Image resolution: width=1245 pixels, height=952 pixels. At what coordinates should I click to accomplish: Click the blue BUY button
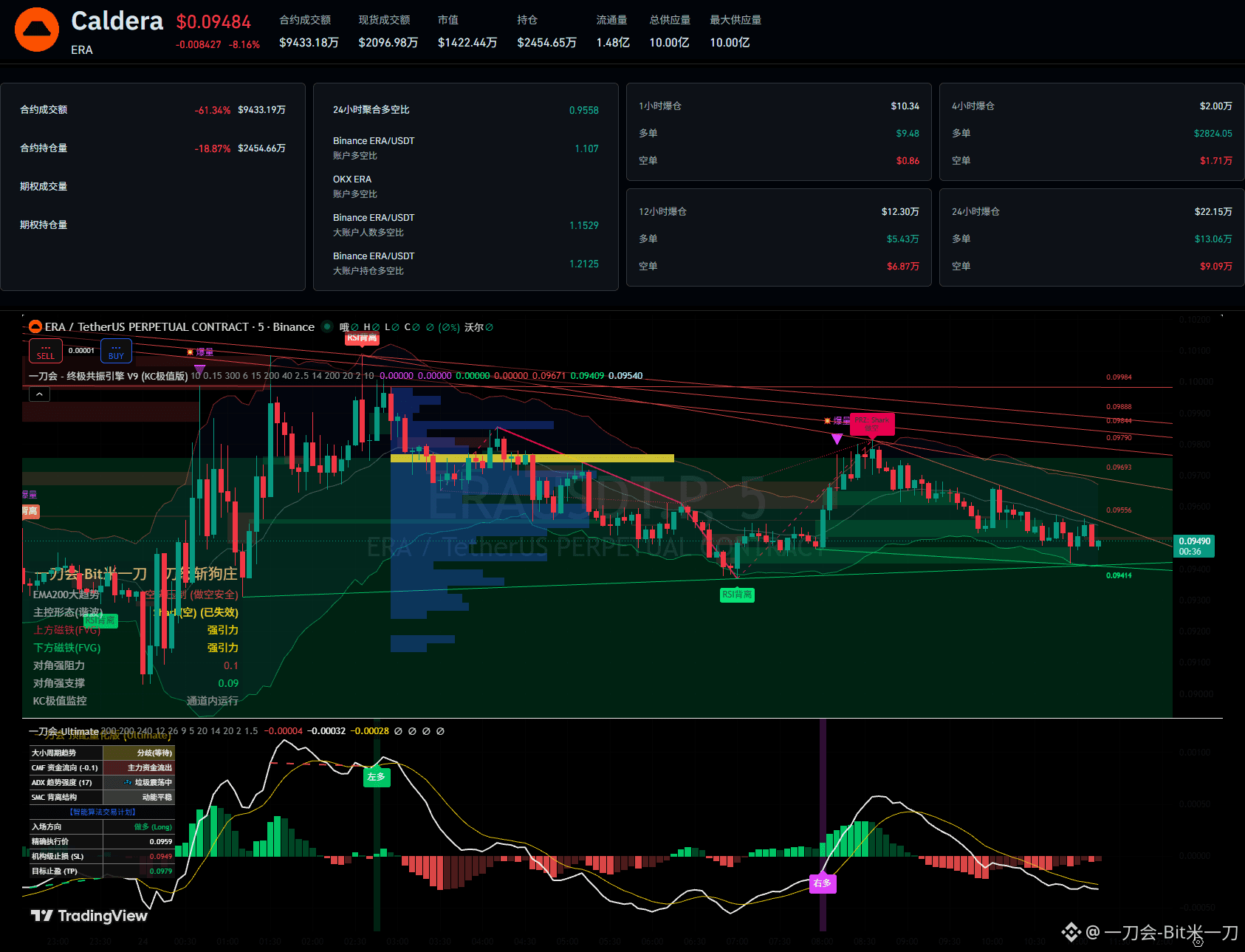(x=116, y=351)
